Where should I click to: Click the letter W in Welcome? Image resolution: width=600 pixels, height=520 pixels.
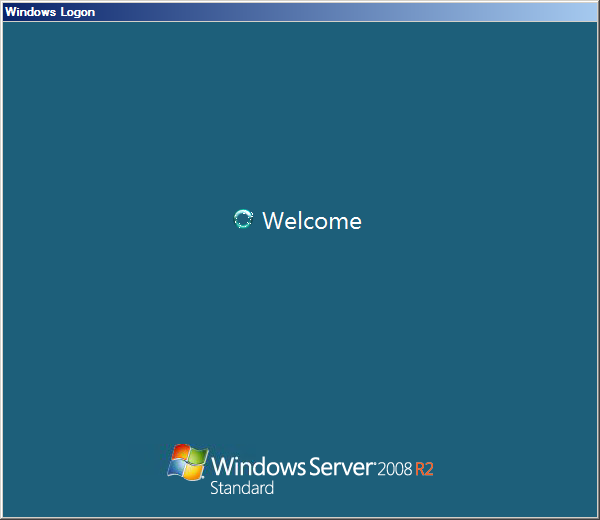pyautogui.click(x=272, y=221)
